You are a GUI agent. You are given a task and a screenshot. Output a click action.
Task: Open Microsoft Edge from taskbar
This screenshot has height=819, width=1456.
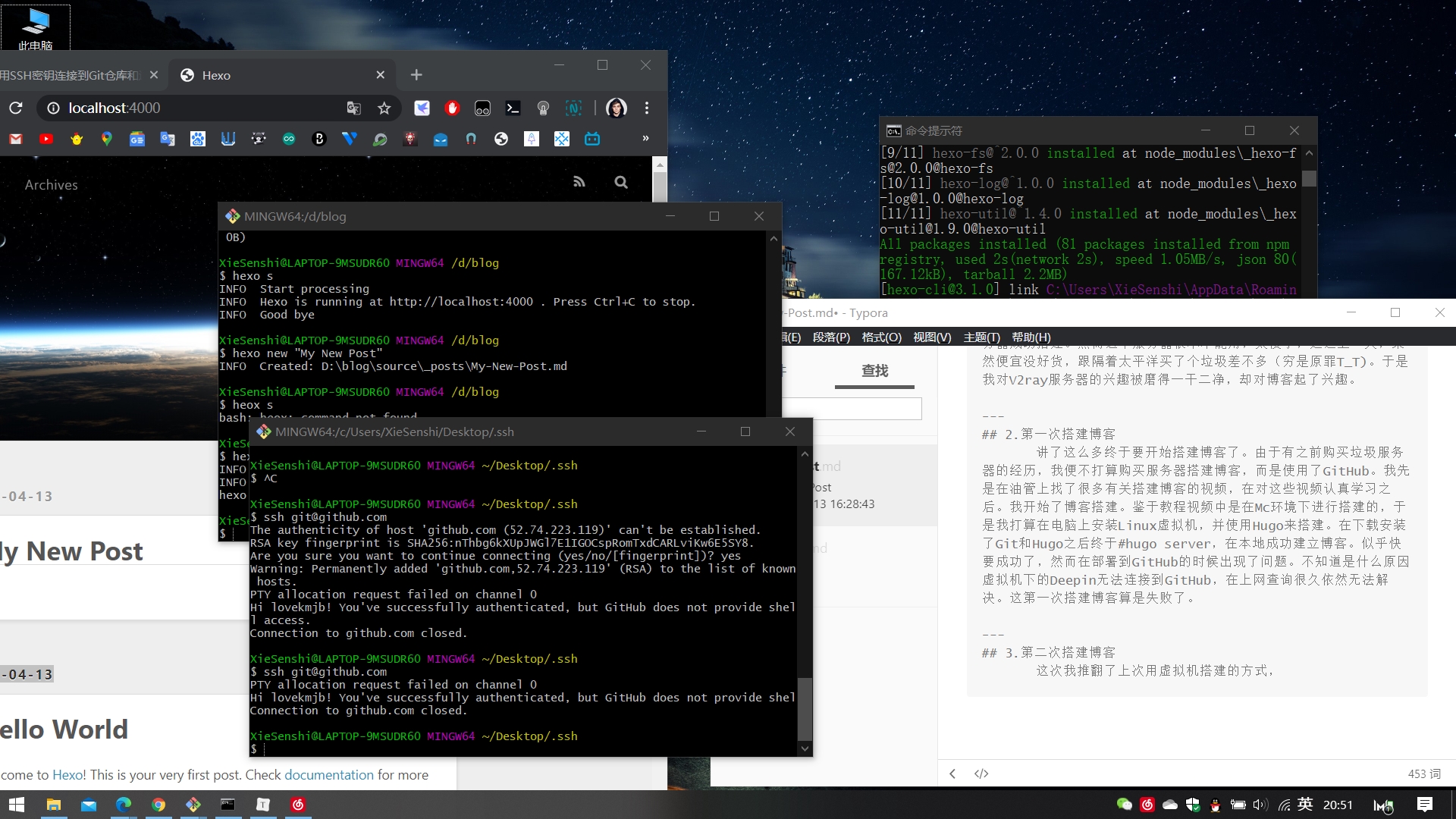click(123, 805)
